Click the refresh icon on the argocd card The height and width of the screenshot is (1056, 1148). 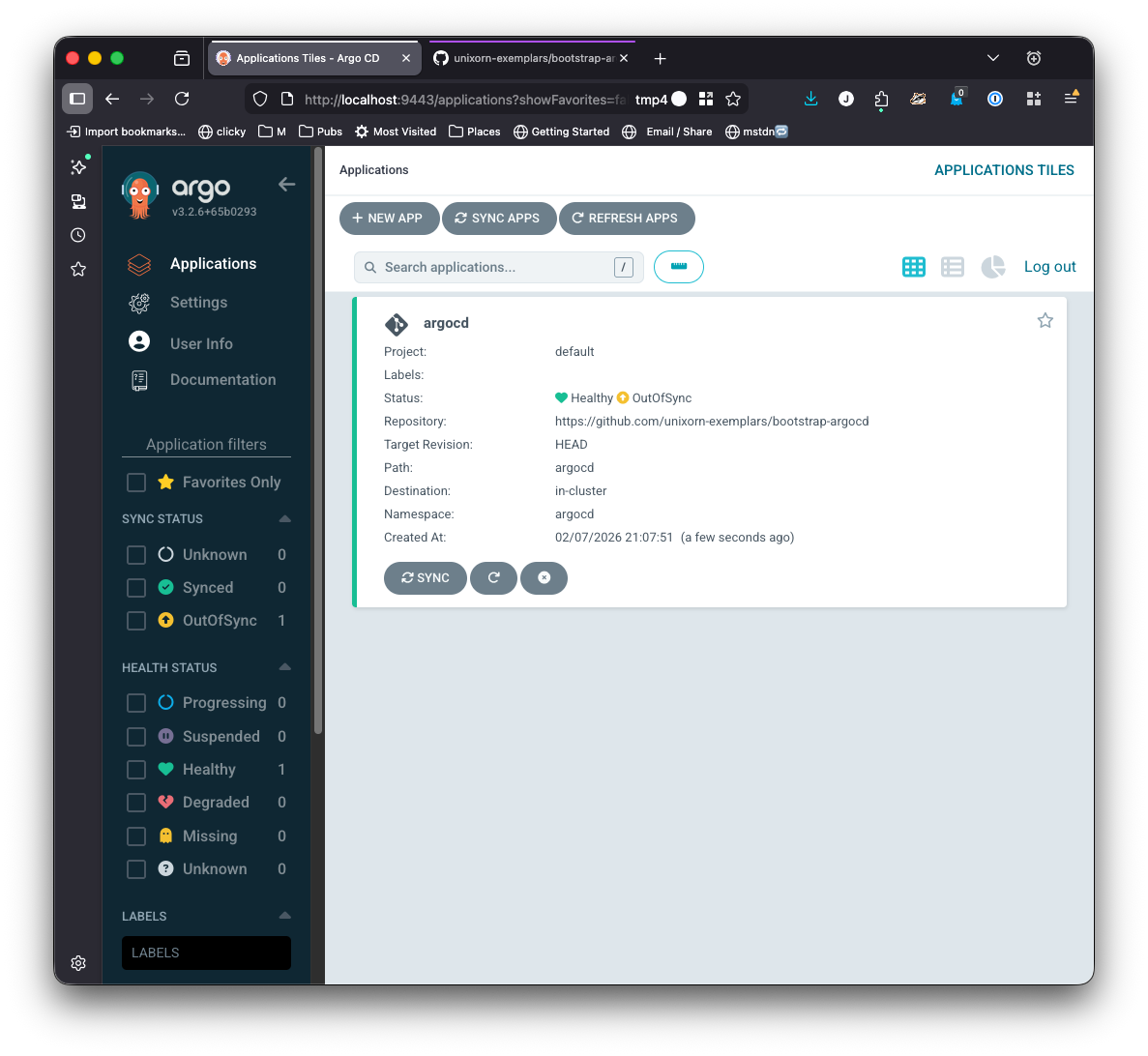[x=493, y=577]
